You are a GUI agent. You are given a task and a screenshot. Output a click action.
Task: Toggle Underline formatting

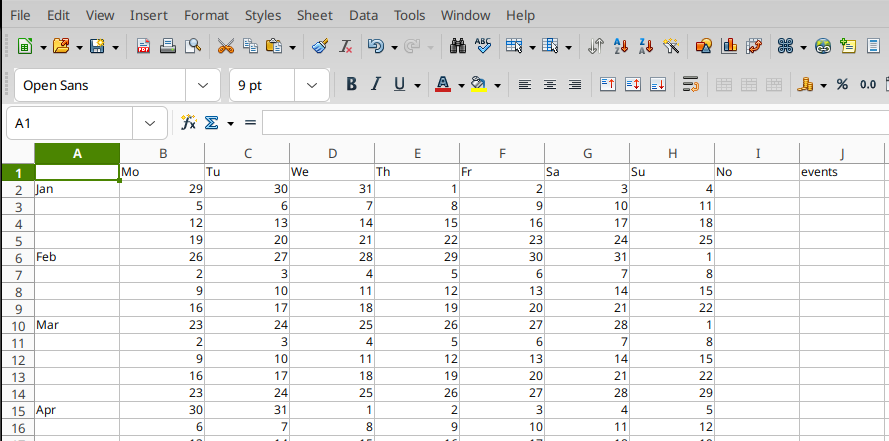[x=400, y=85]
